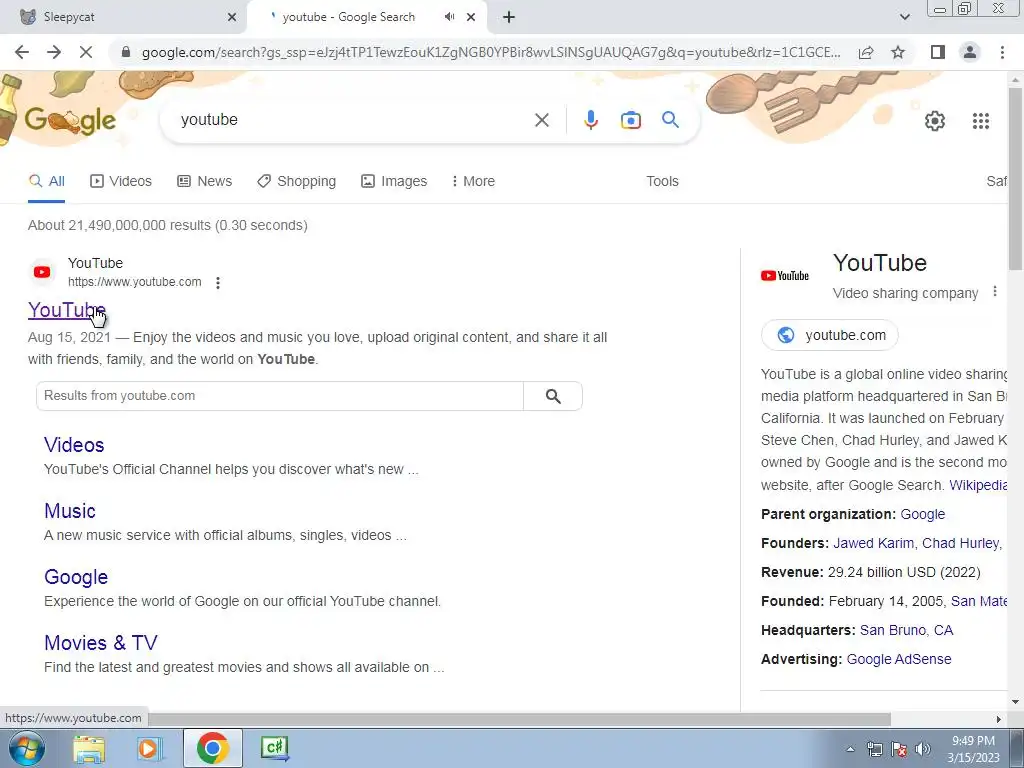The height and width of the screenshot is (768, 1024).
Task: Open Google quick settings gear
Action: [x=935, y=121]
